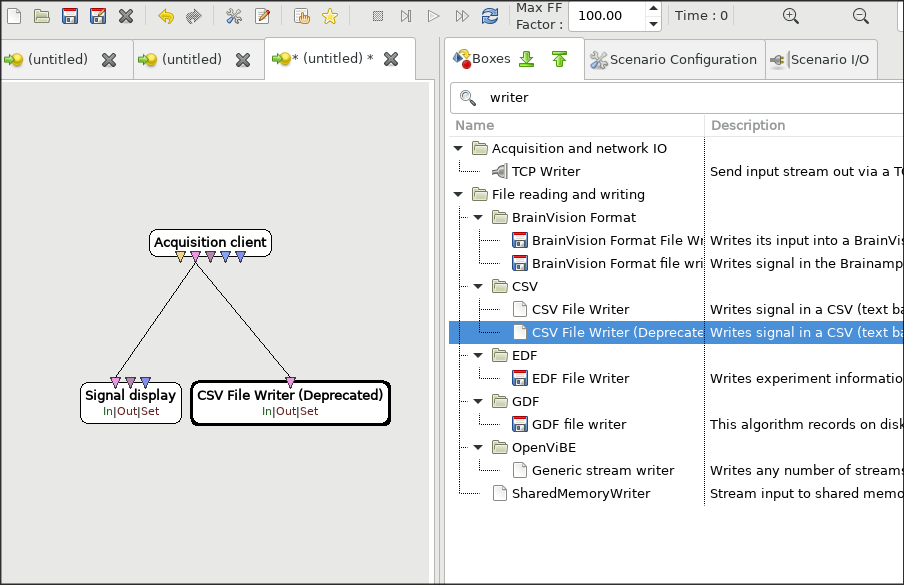The width and height of the screenshot is (904, 585).
Task: Click the fast forward icon
Action: pyautogui.click(x=461, y=16)
